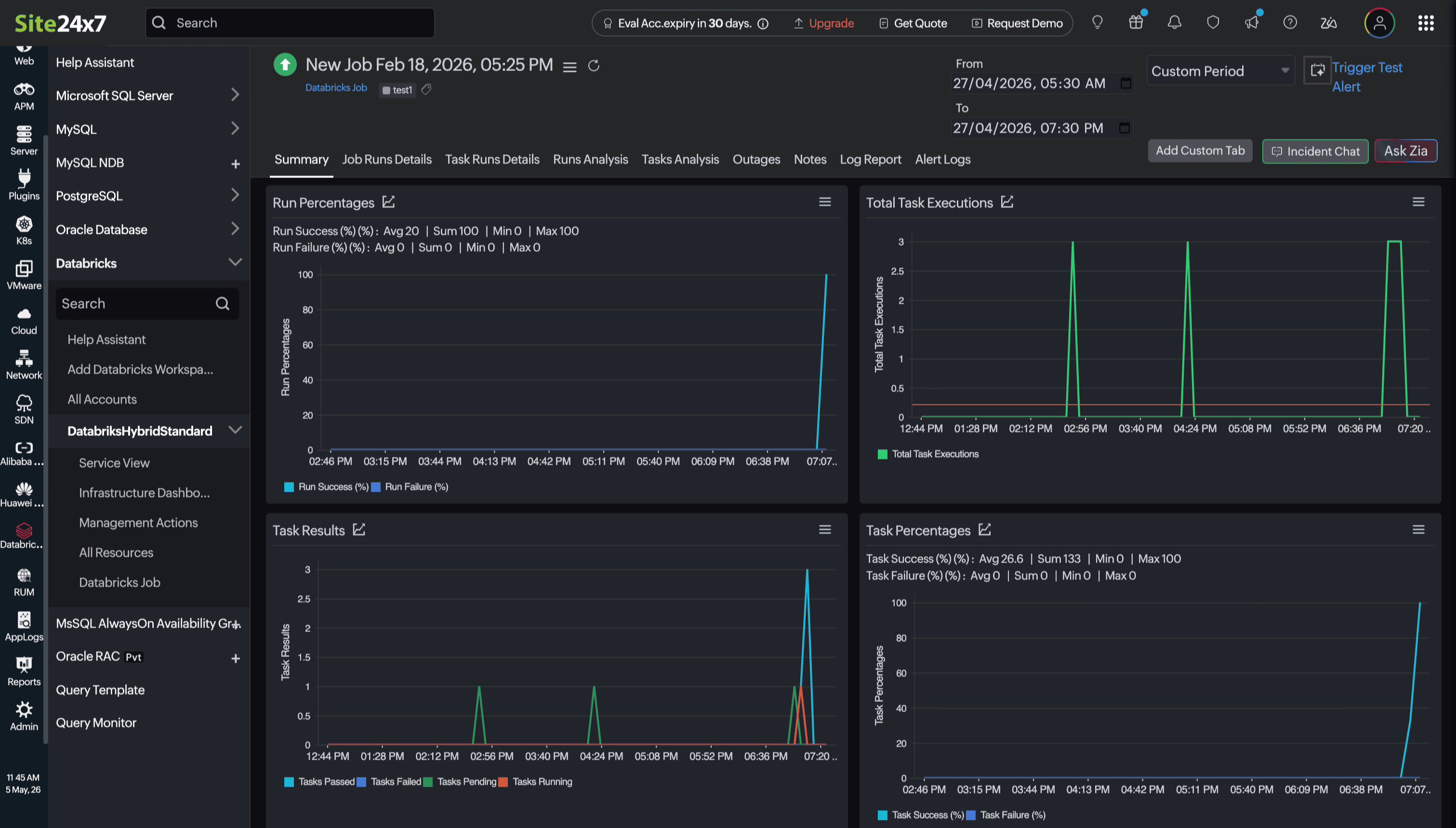Viewport: 1456px width, 828px height.
Task: Open the shield security icon
Action: point(1213,23)
